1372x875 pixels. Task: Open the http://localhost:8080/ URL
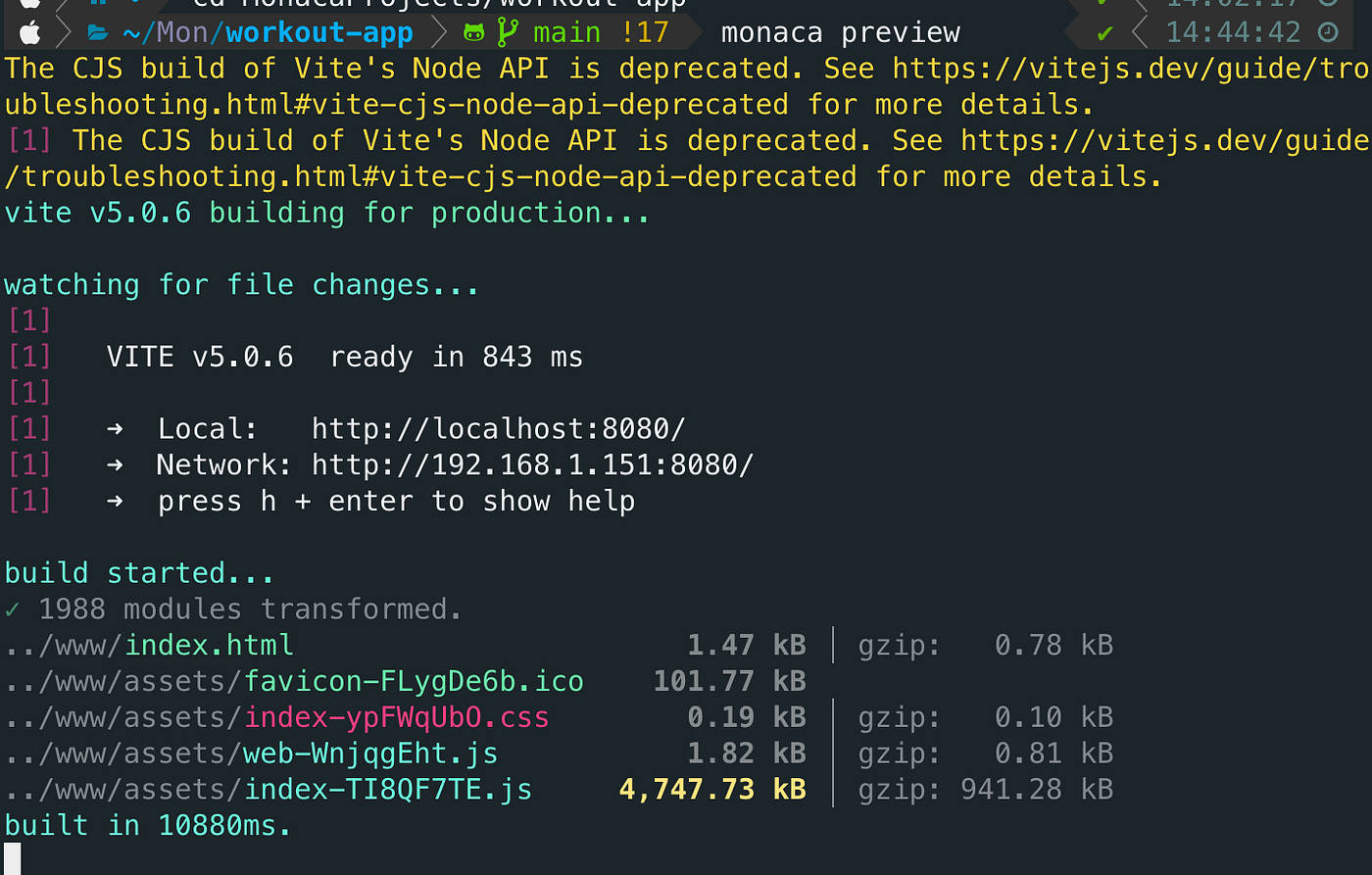point(499,429)
